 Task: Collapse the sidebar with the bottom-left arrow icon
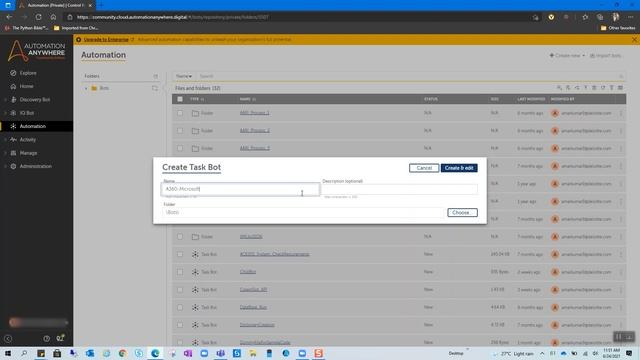click(8, 338)
